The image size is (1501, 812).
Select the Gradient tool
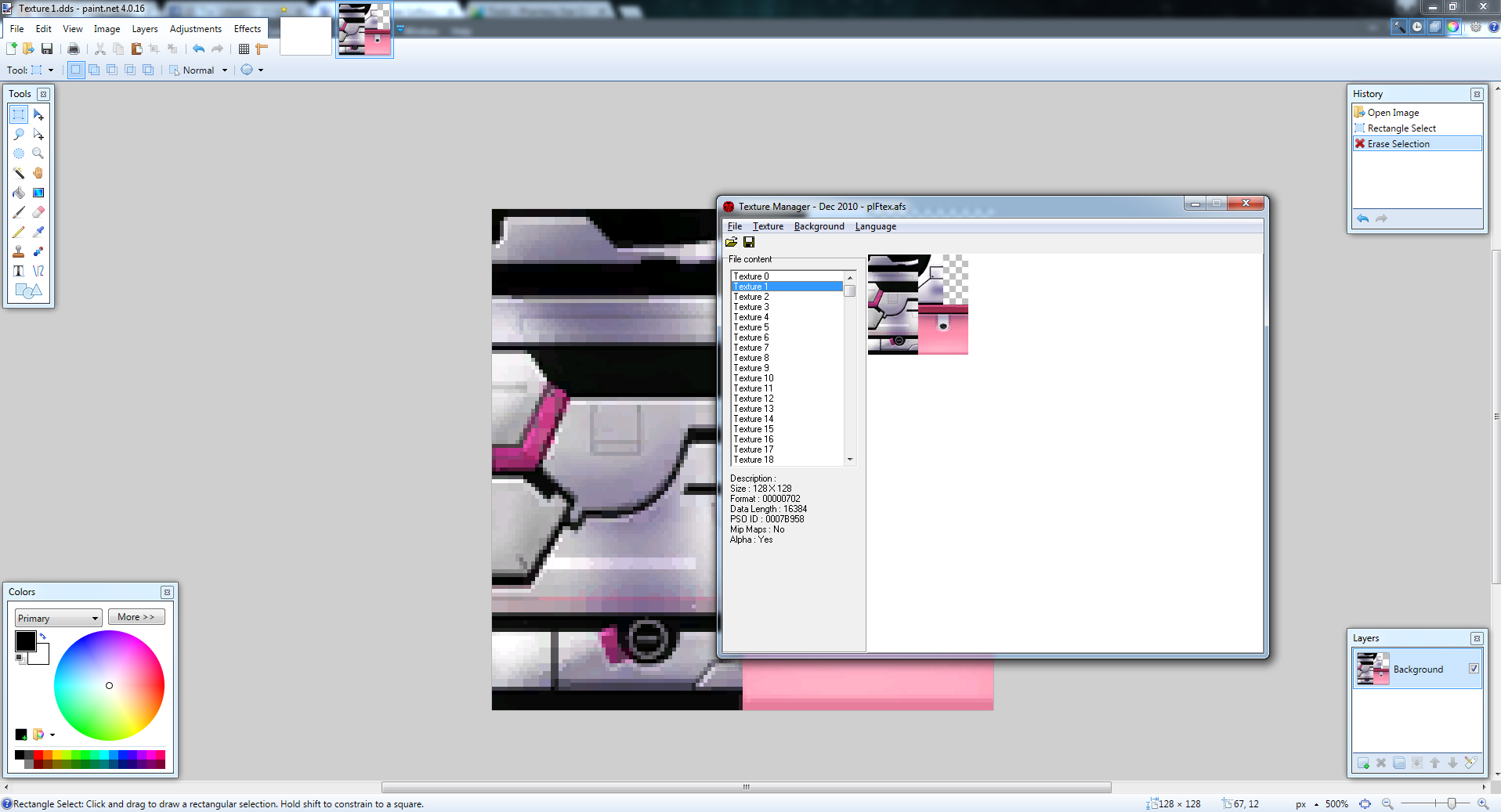pos(38,193)
